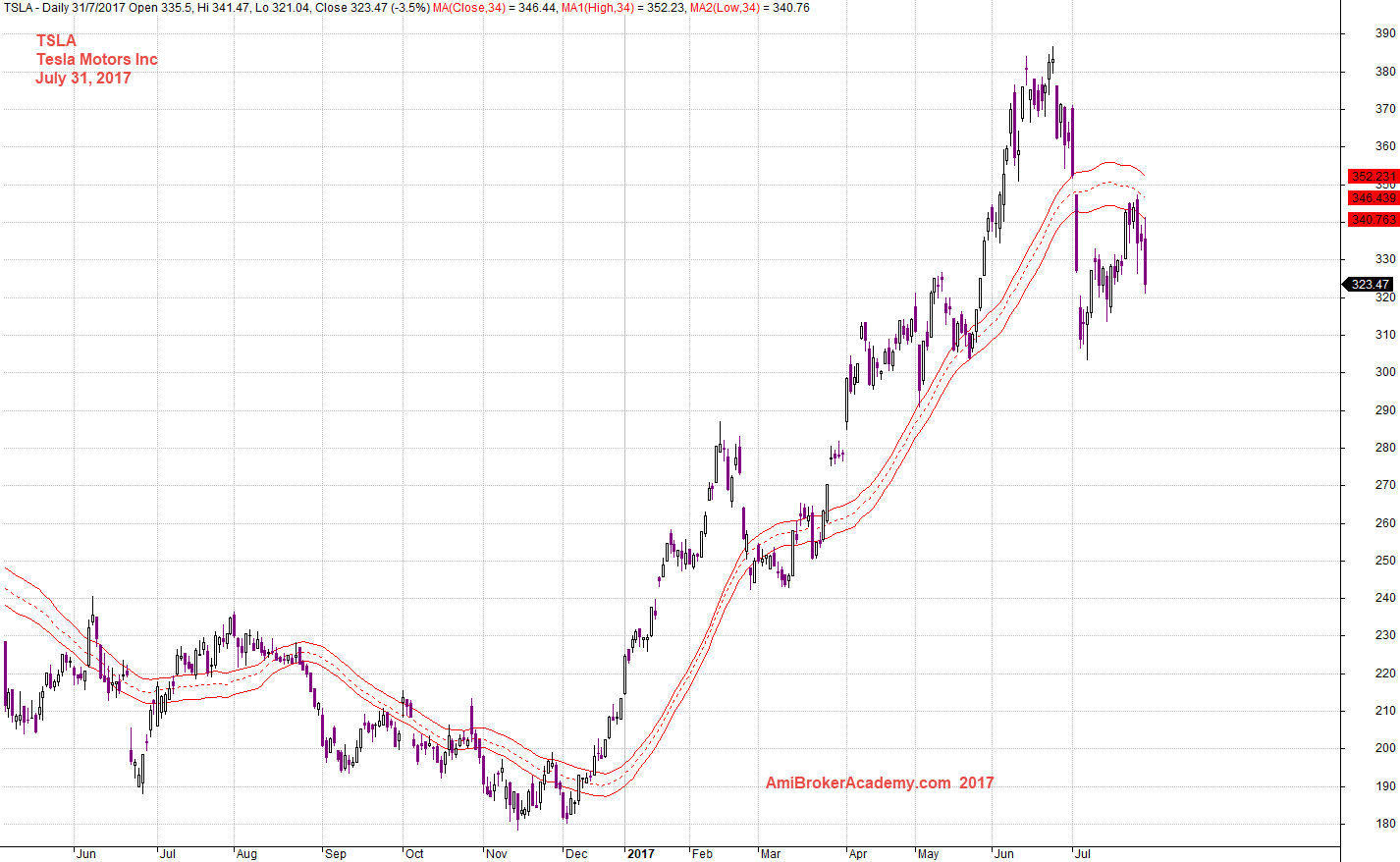Screen dimensions: 1400x862
Task: Click the 220 value on price axis
Action: click(x=1385, y=673)
